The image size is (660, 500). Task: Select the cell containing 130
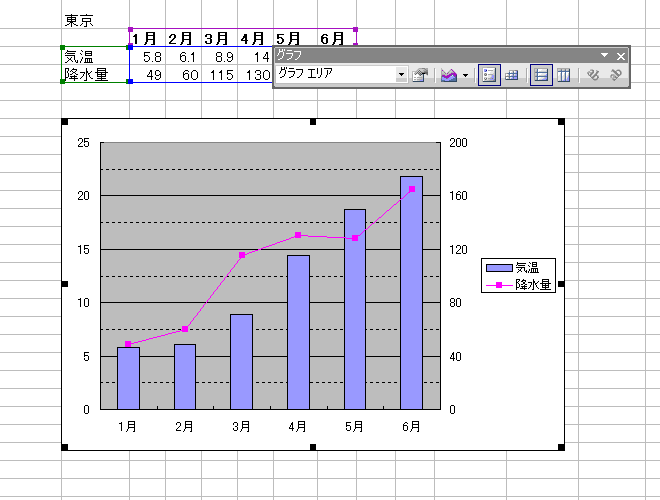pos(255,74)
